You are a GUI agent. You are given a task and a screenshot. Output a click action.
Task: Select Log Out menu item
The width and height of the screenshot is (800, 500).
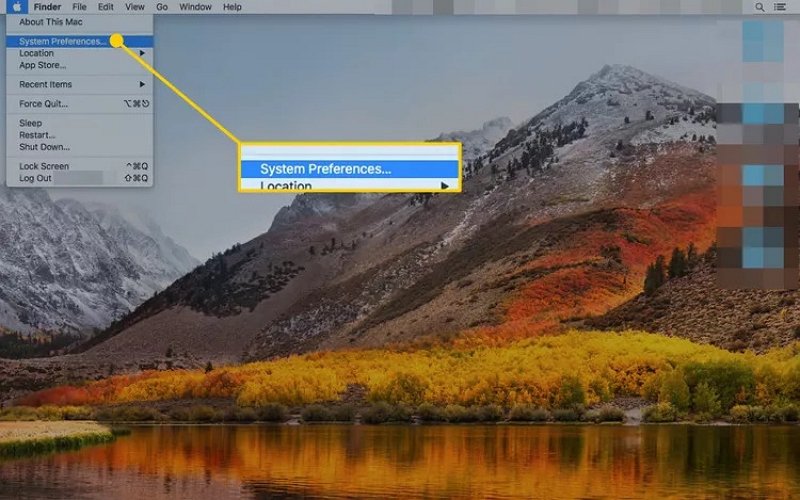coord(80,178)
